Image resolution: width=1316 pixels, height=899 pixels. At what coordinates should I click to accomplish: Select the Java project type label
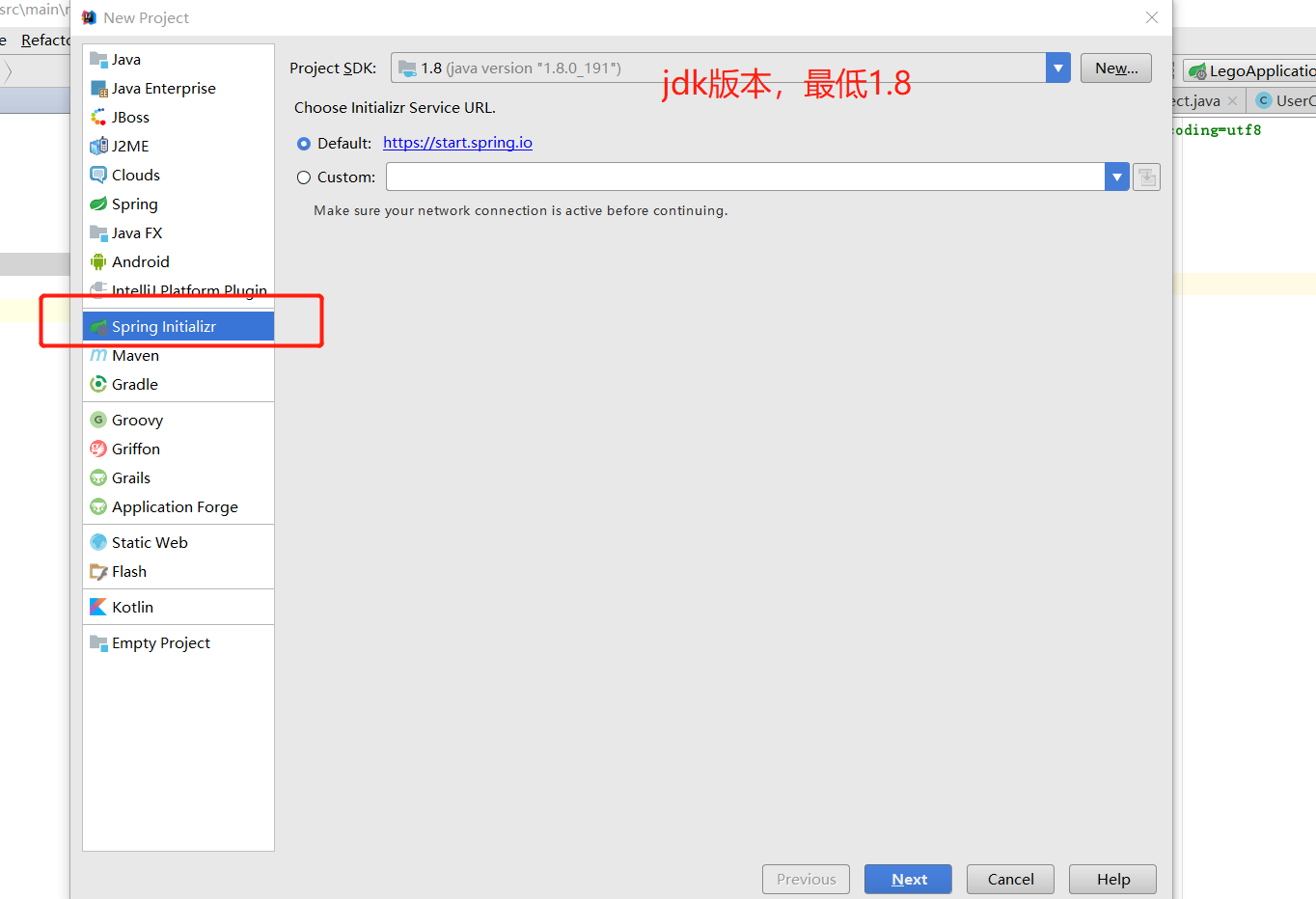[x=126, y=60]
